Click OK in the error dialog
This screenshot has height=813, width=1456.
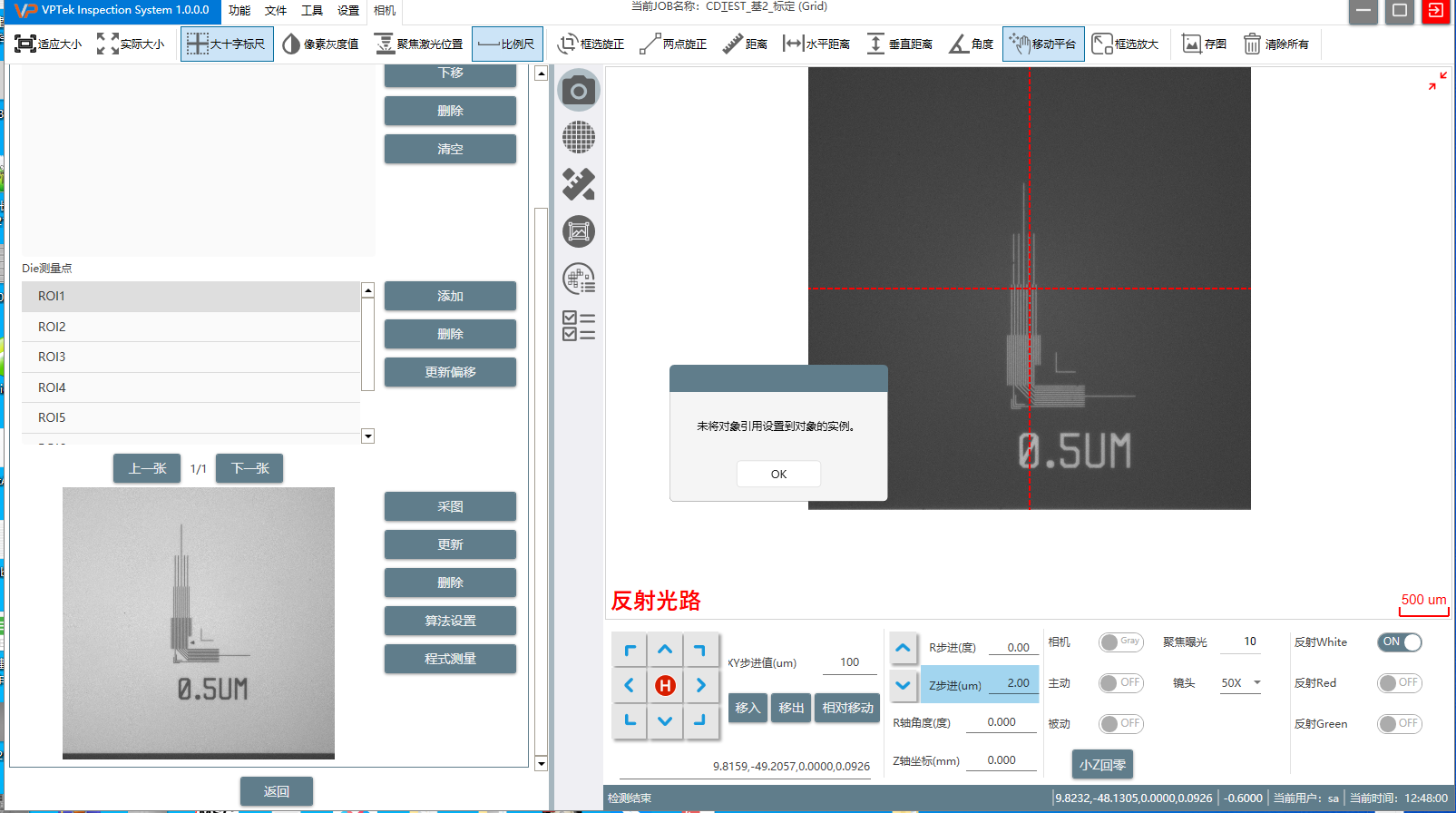[778, 474]
